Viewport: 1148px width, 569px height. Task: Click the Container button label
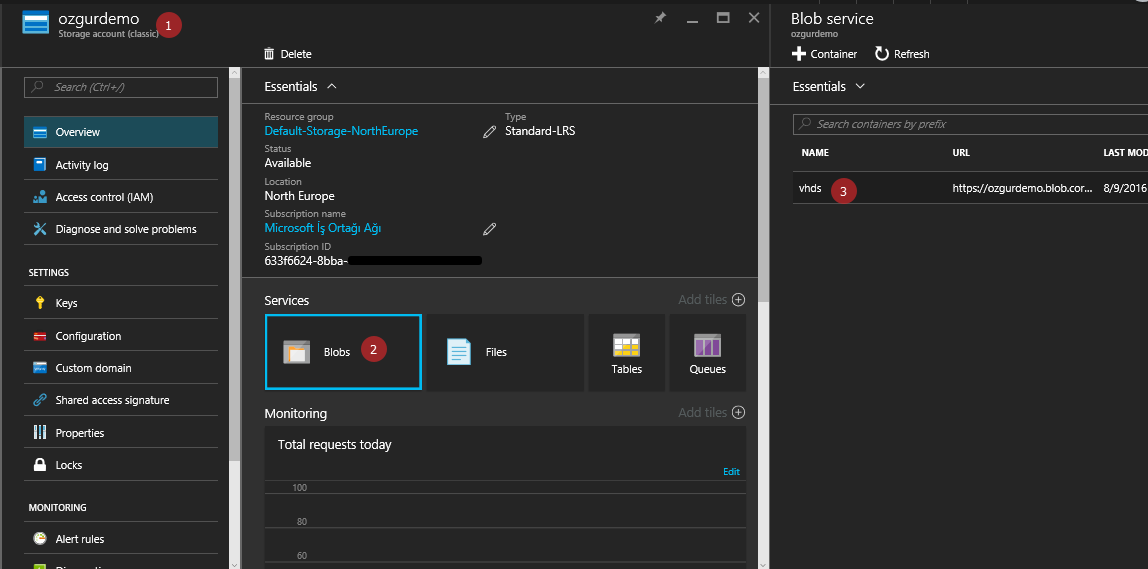pos(834,54)
